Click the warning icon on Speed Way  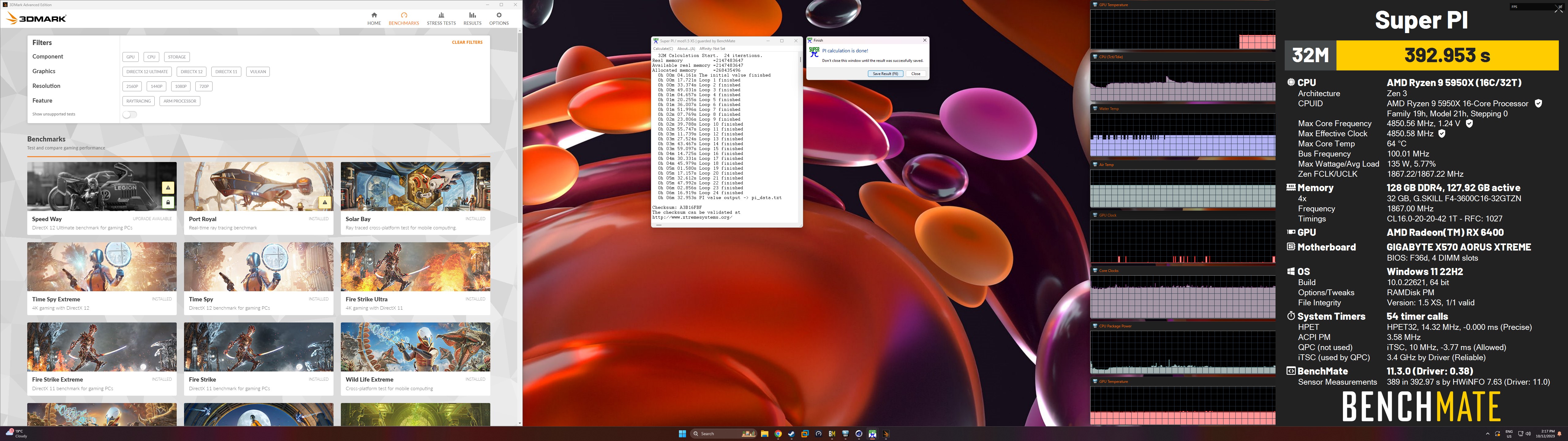[x=168, y=188]
